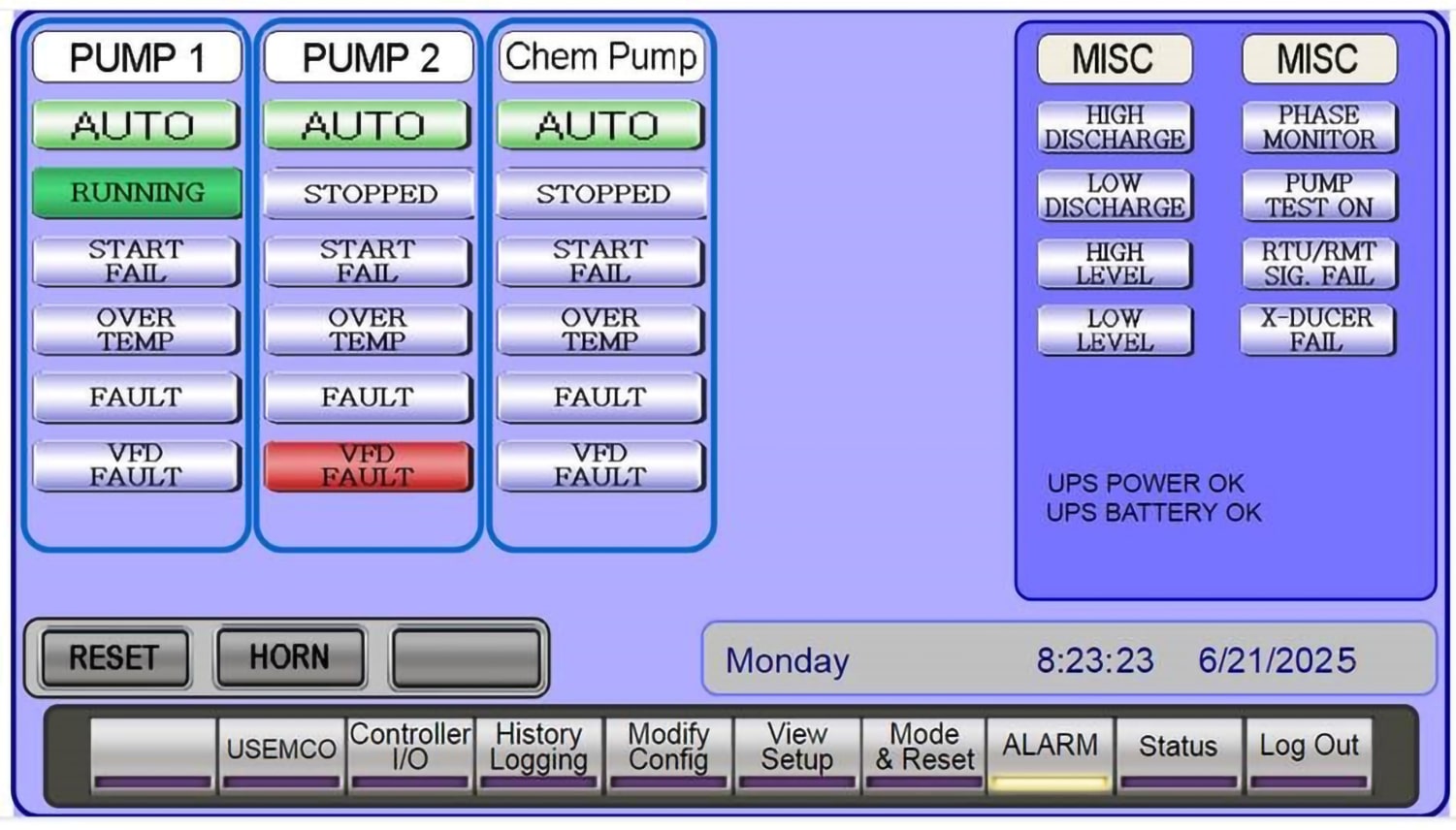1456x830 pixels.
Task: Click the PUMP TEST ON indicator
Action: click(x=1319, y=195)
